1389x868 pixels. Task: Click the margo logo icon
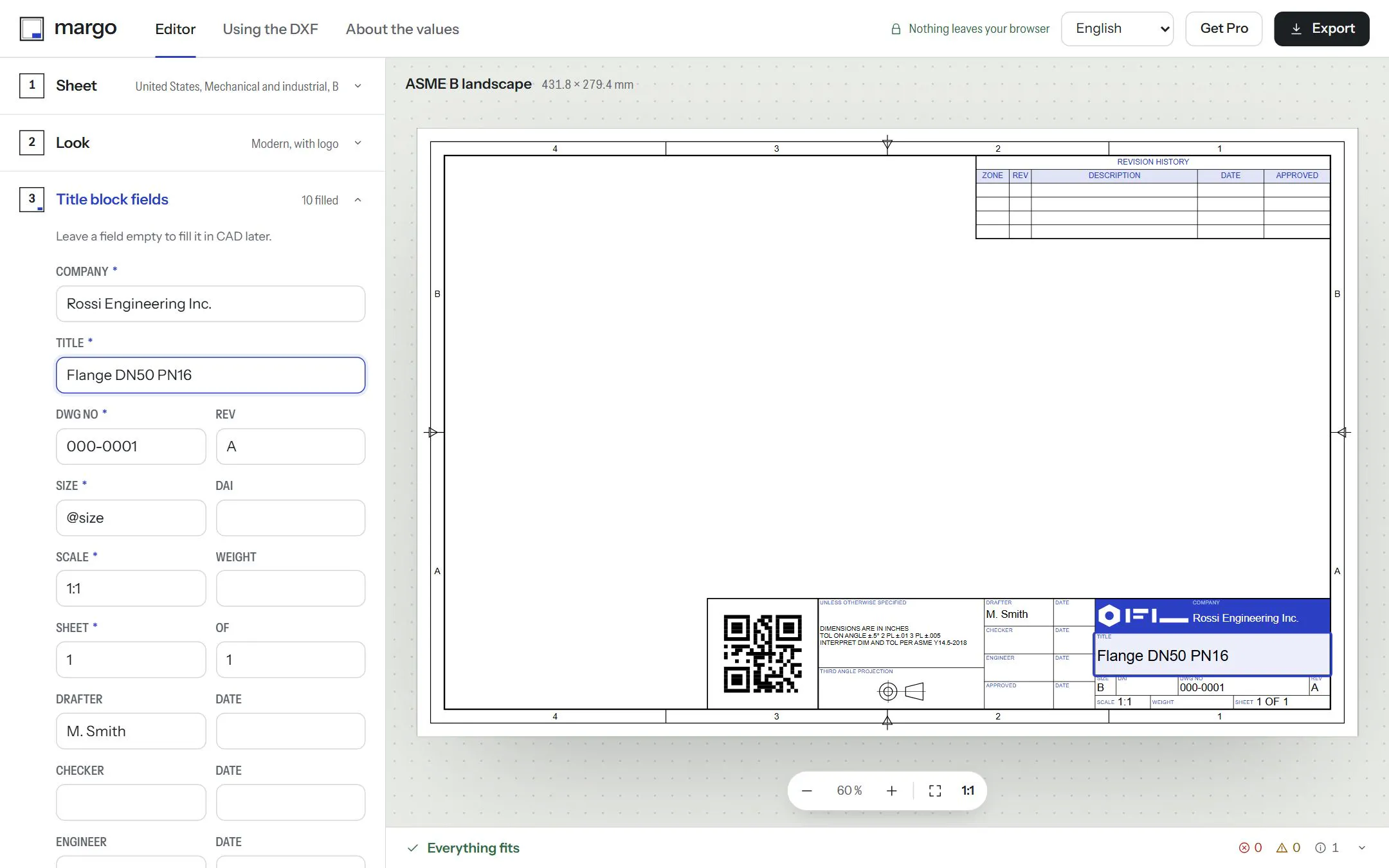coord(32,29)
